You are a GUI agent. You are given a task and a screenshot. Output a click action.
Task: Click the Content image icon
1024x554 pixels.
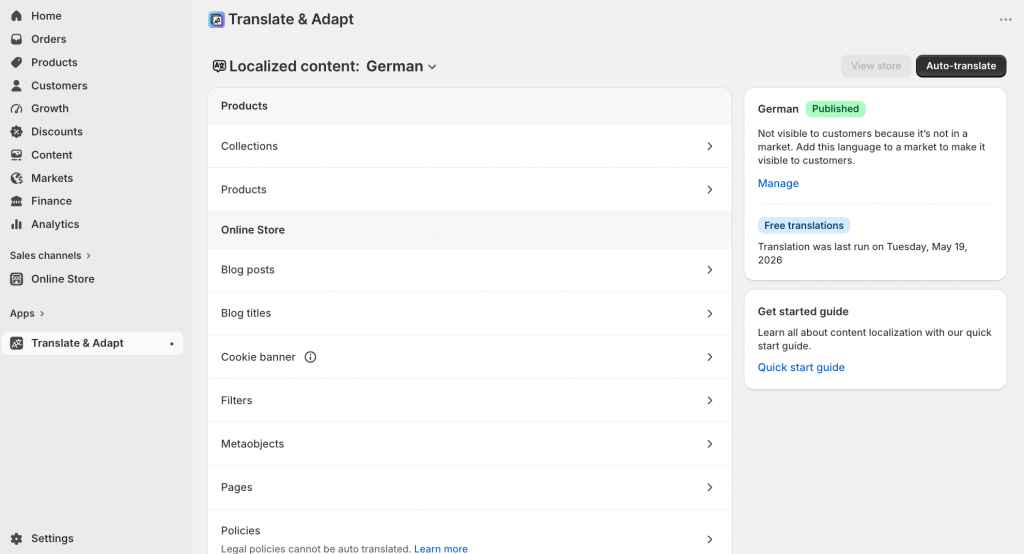[16, 155]
